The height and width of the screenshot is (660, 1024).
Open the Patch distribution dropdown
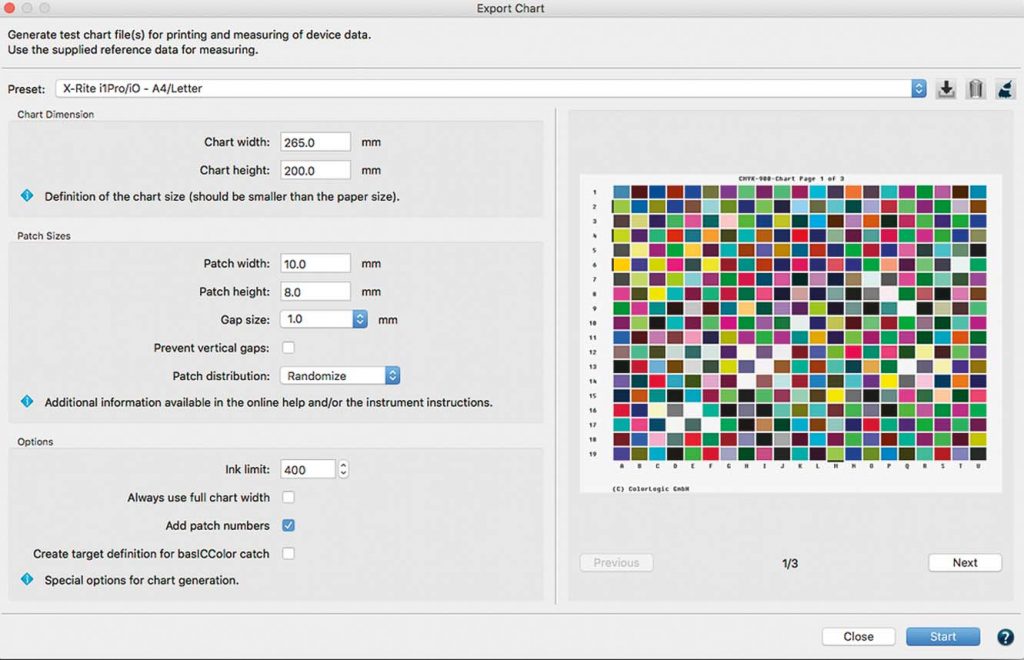click(391, 375)
